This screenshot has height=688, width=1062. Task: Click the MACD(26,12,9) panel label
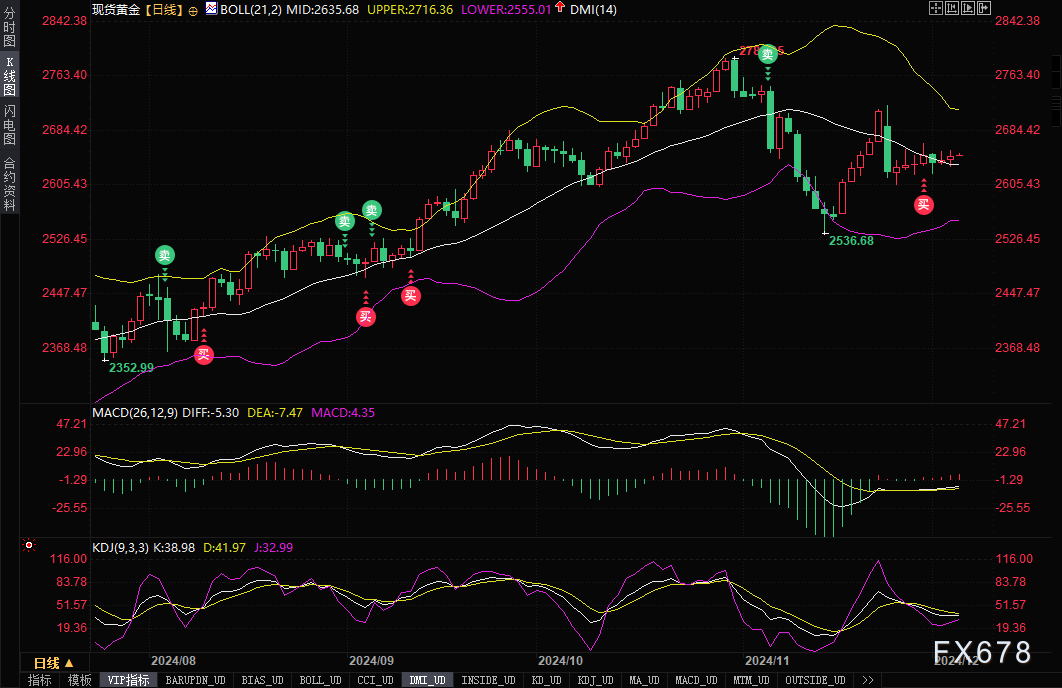pos(135,412)
